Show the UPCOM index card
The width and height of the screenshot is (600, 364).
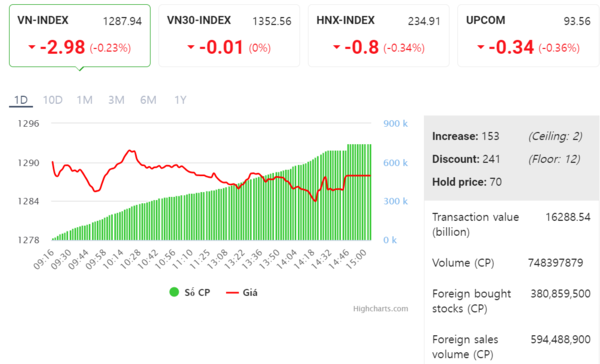[528, 36]
